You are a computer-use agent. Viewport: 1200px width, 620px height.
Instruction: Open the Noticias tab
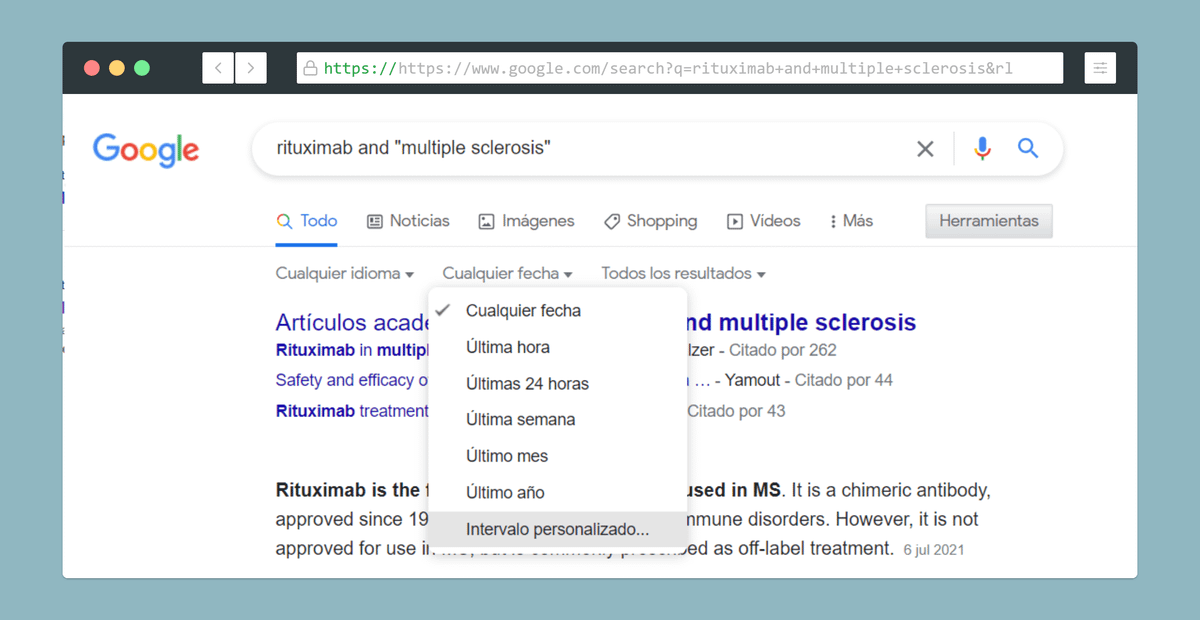(408, 221)
